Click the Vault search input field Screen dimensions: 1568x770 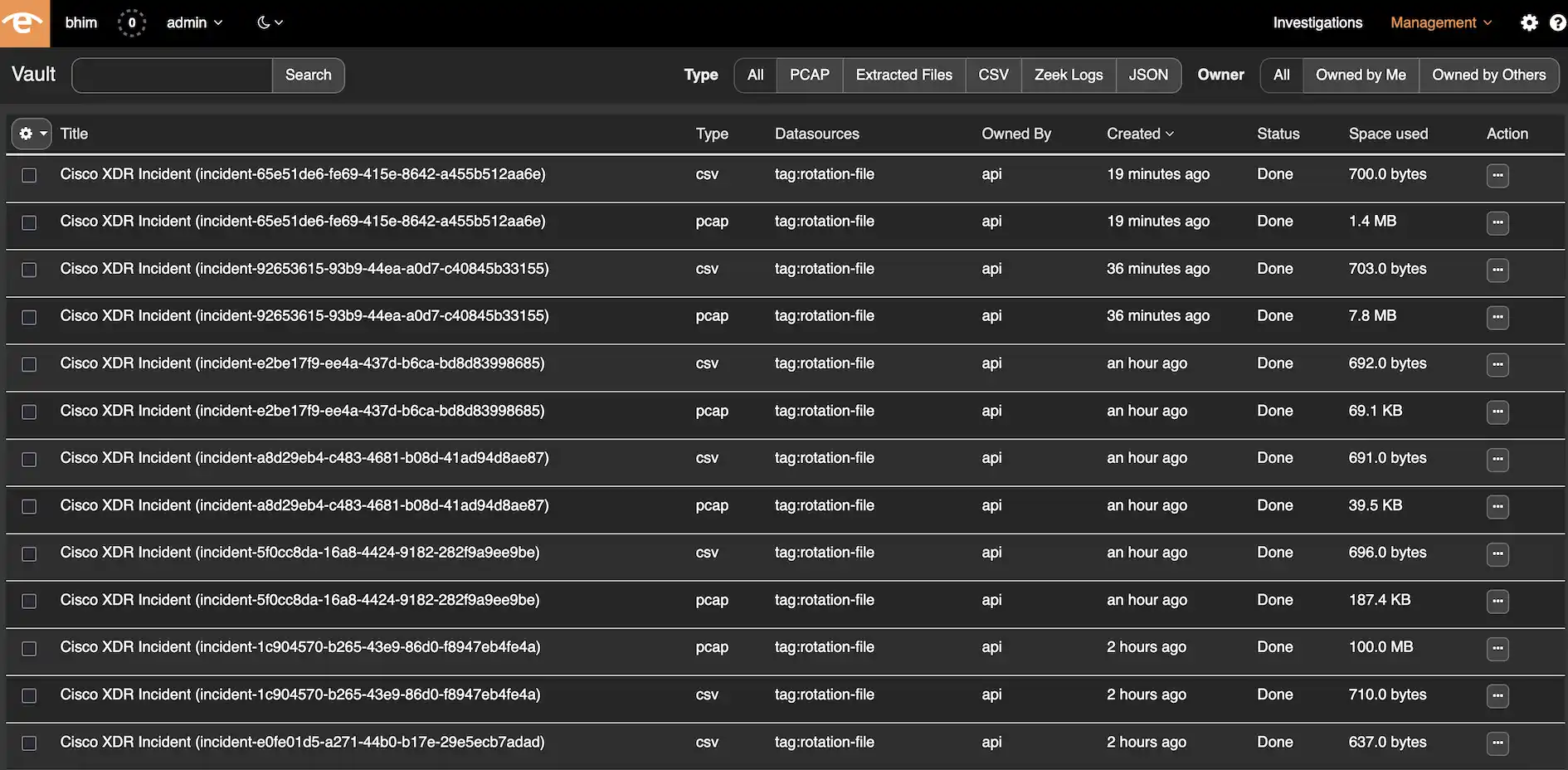click(173, 76)
